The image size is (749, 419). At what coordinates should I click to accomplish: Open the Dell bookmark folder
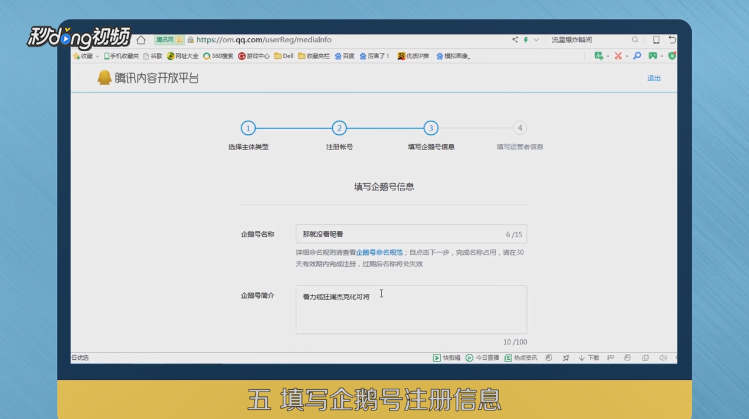pyautogui.click(x=284, y=56)
